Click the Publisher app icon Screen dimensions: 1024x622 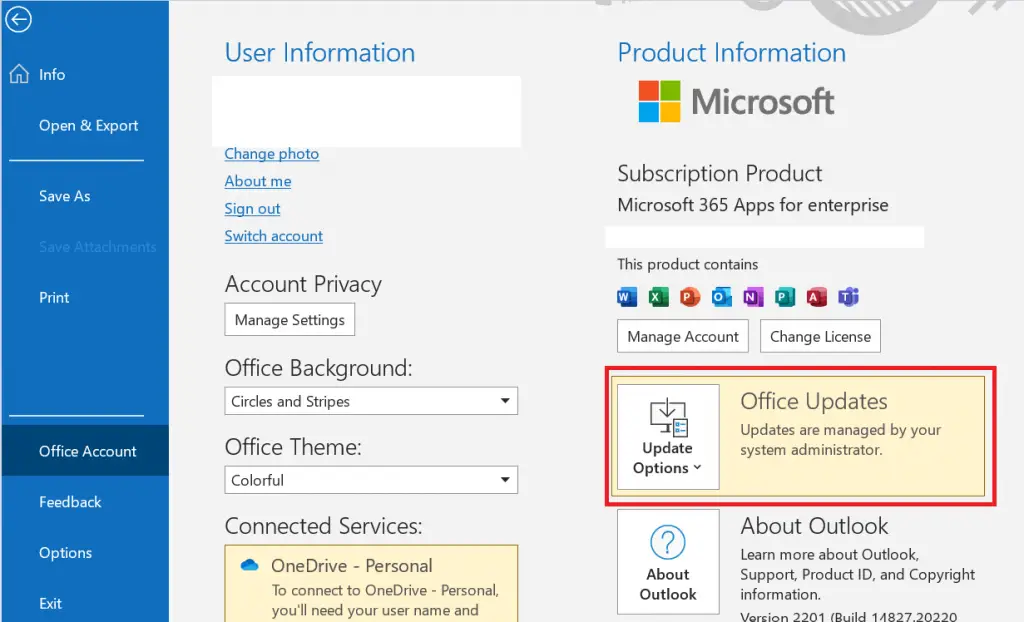[x=785, y=297]
